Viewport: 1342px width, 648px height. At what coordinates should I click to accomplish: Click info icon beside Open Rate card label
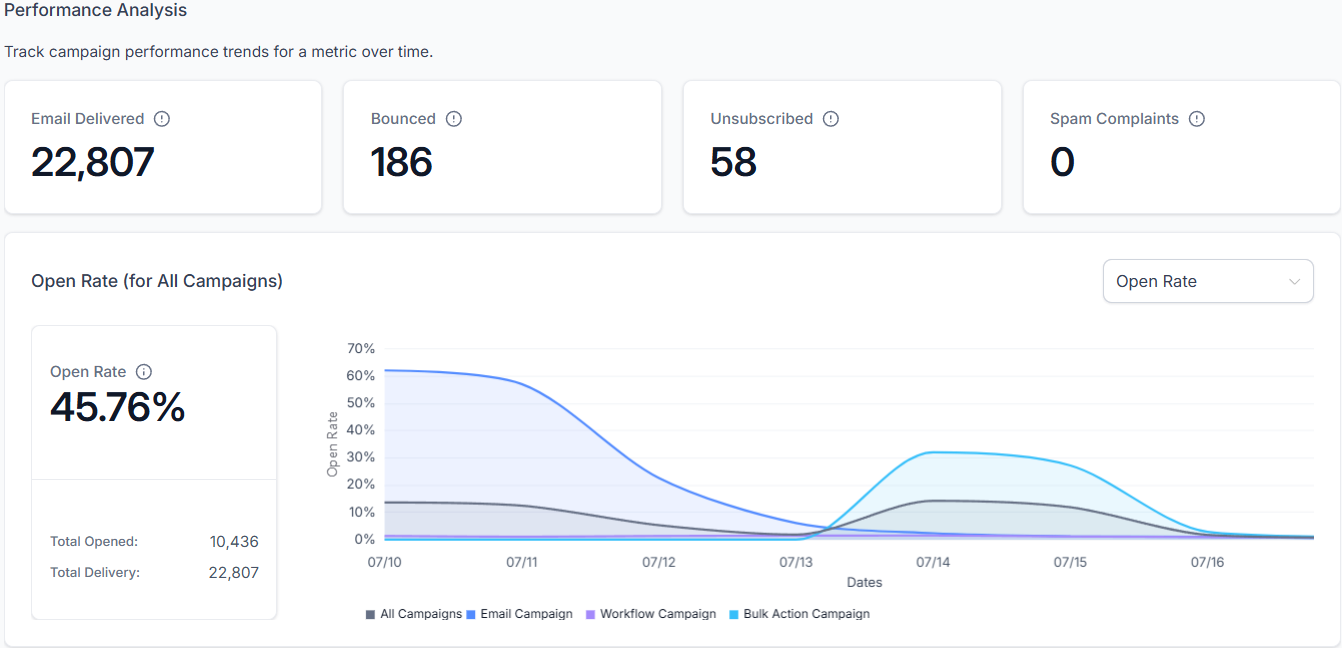(144, 371)
